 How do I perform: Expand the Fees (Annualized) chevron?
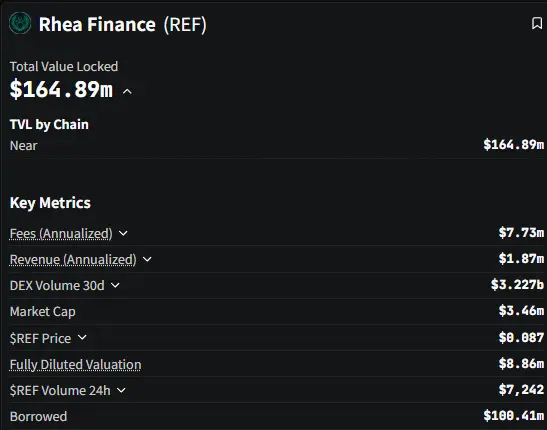click(x=123, y=233)
